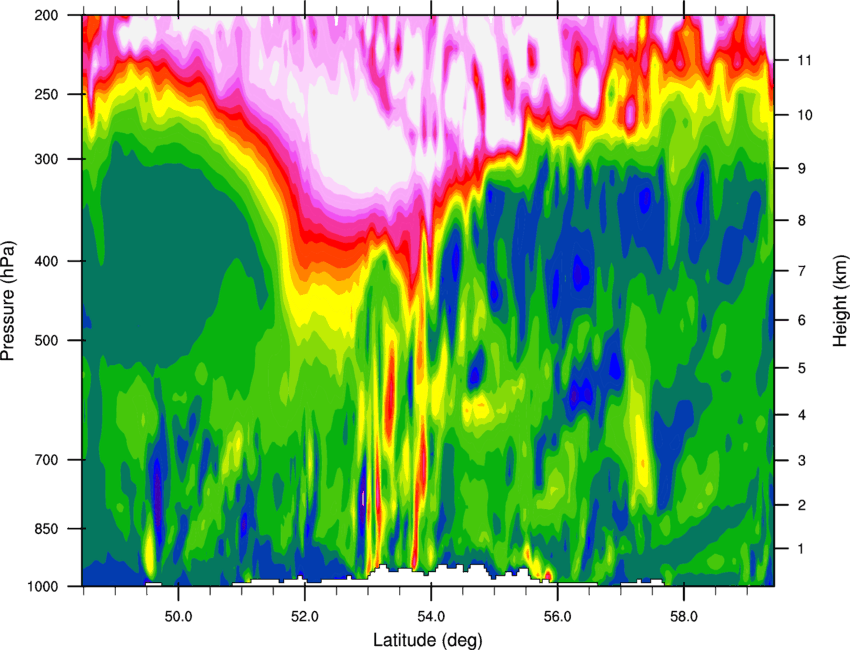
Task: Click the 3 km height label
Action: 802,460
